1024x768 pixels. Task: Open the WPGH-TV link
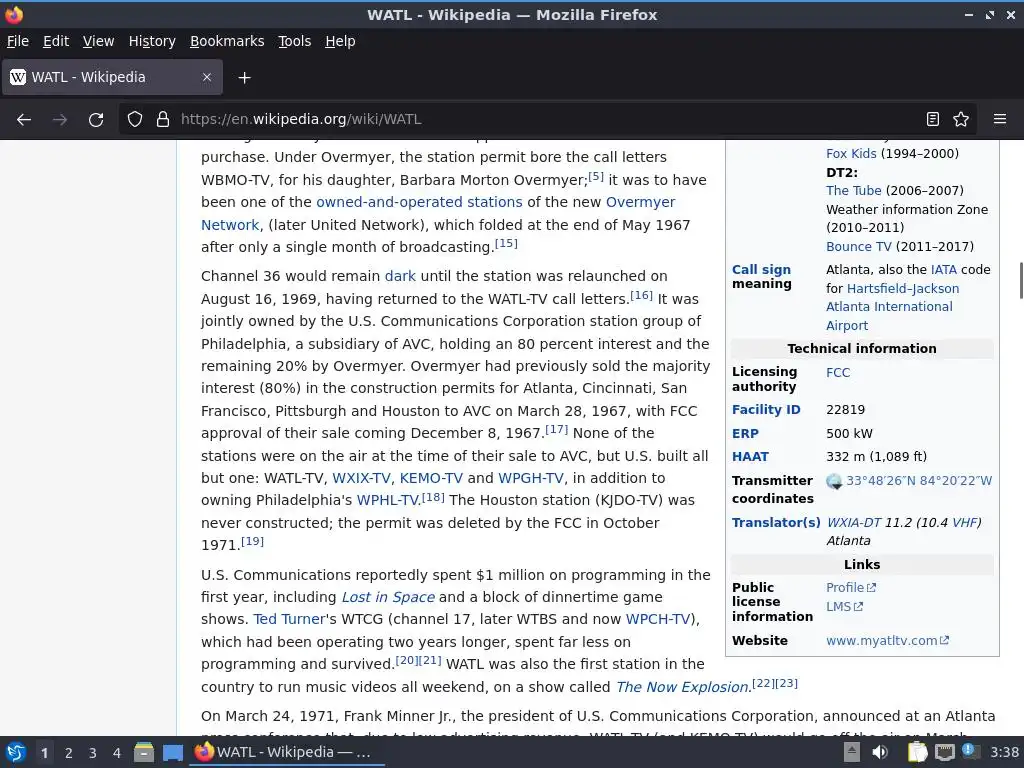pos(531,478)
